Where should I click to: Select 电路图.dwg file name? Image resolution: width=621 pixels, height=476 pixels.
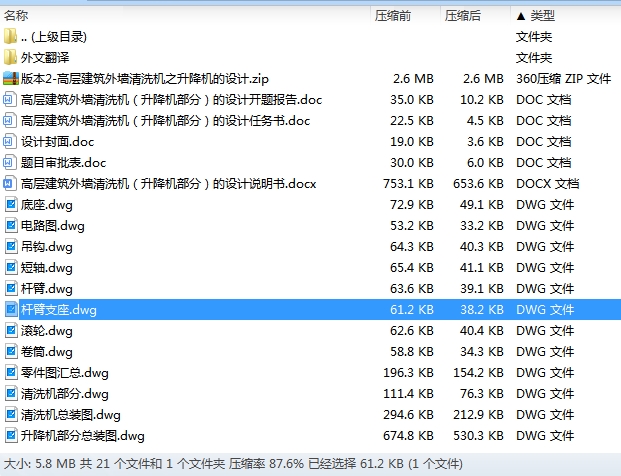click(53, 225)
